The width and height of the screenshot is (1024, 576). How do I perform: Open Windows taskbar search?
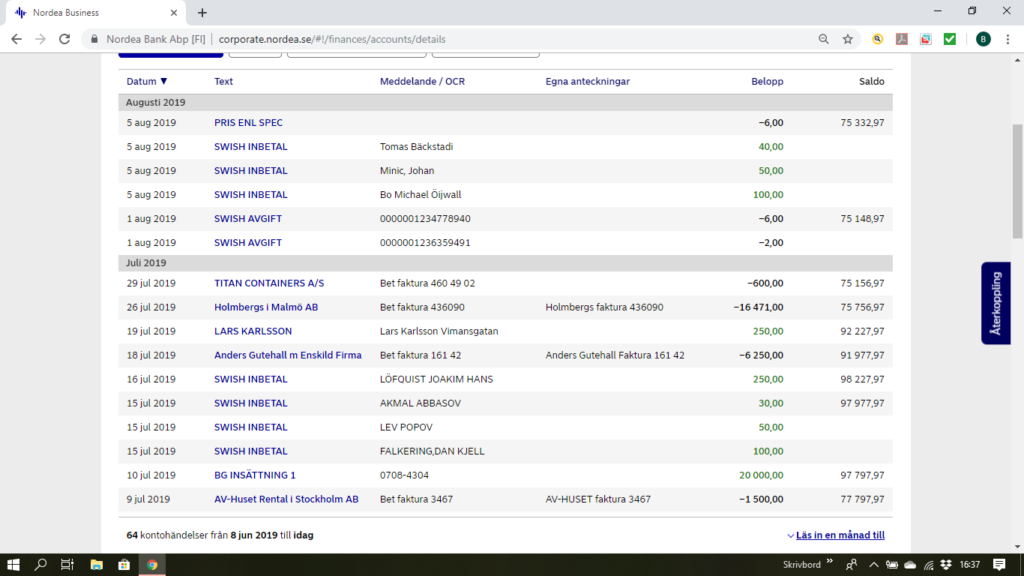(x=40, y=565)
